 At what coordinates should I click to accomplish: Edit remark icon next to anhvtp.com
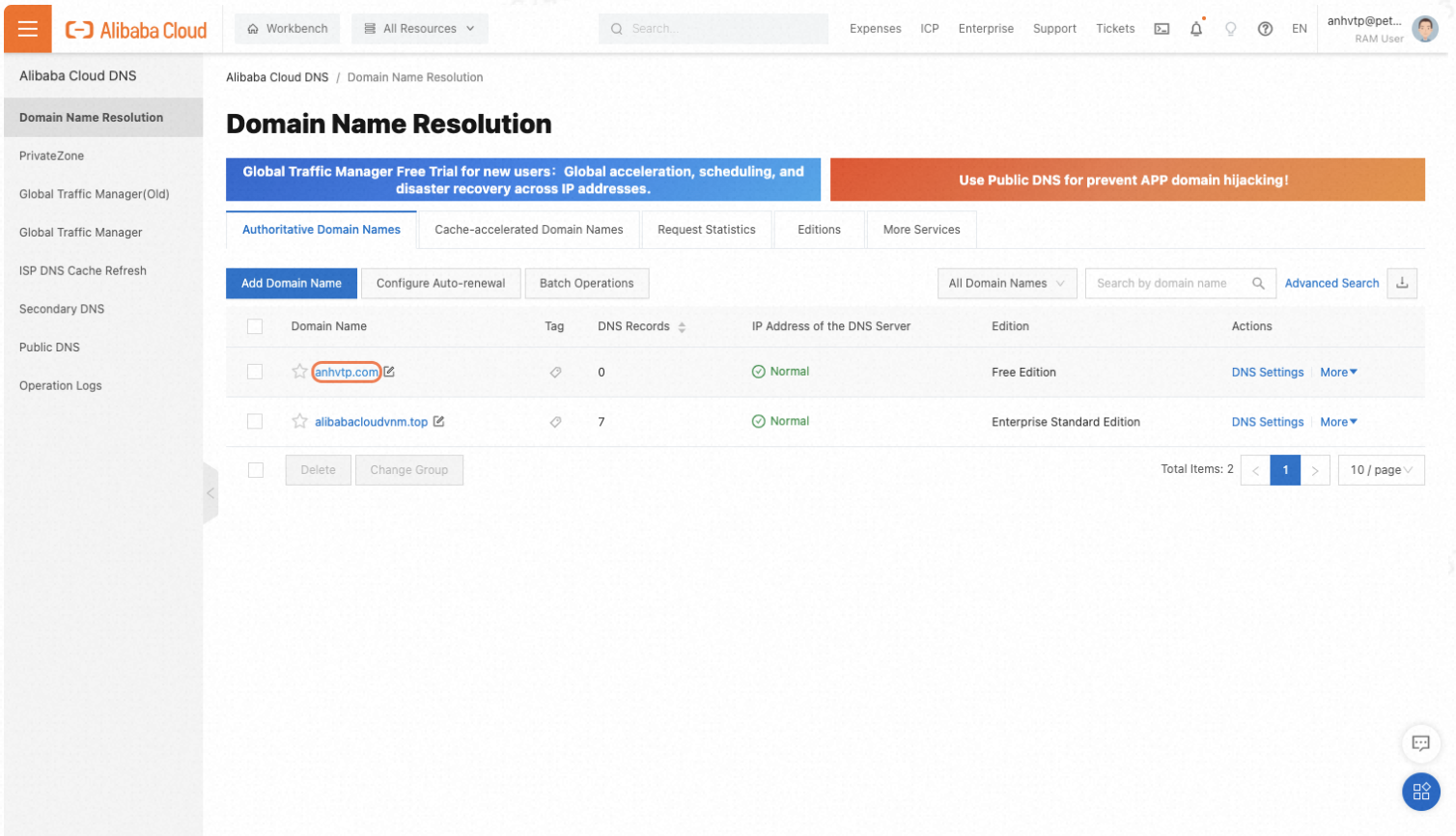[x=389, y=372]
